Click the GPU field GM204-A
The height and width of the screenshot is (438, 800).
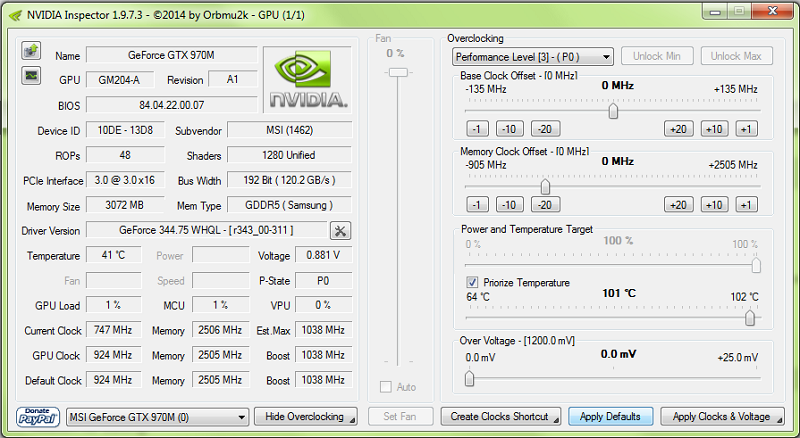(119, 80)
